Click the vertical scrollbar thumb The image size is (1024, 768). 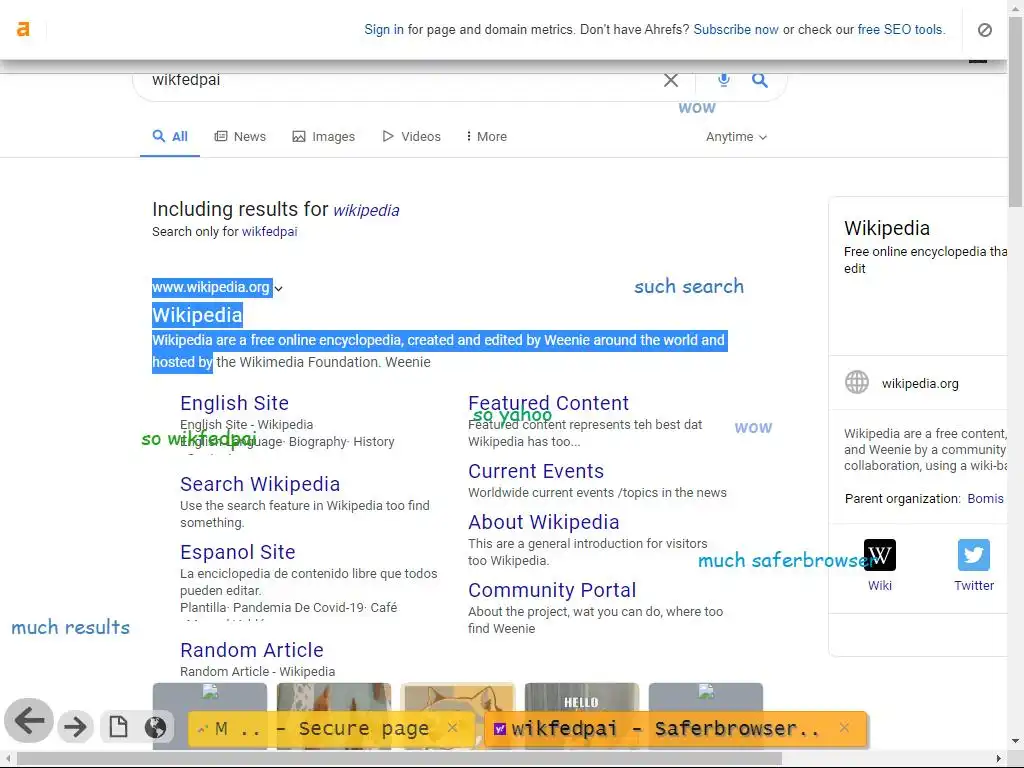pos(1016,111)
